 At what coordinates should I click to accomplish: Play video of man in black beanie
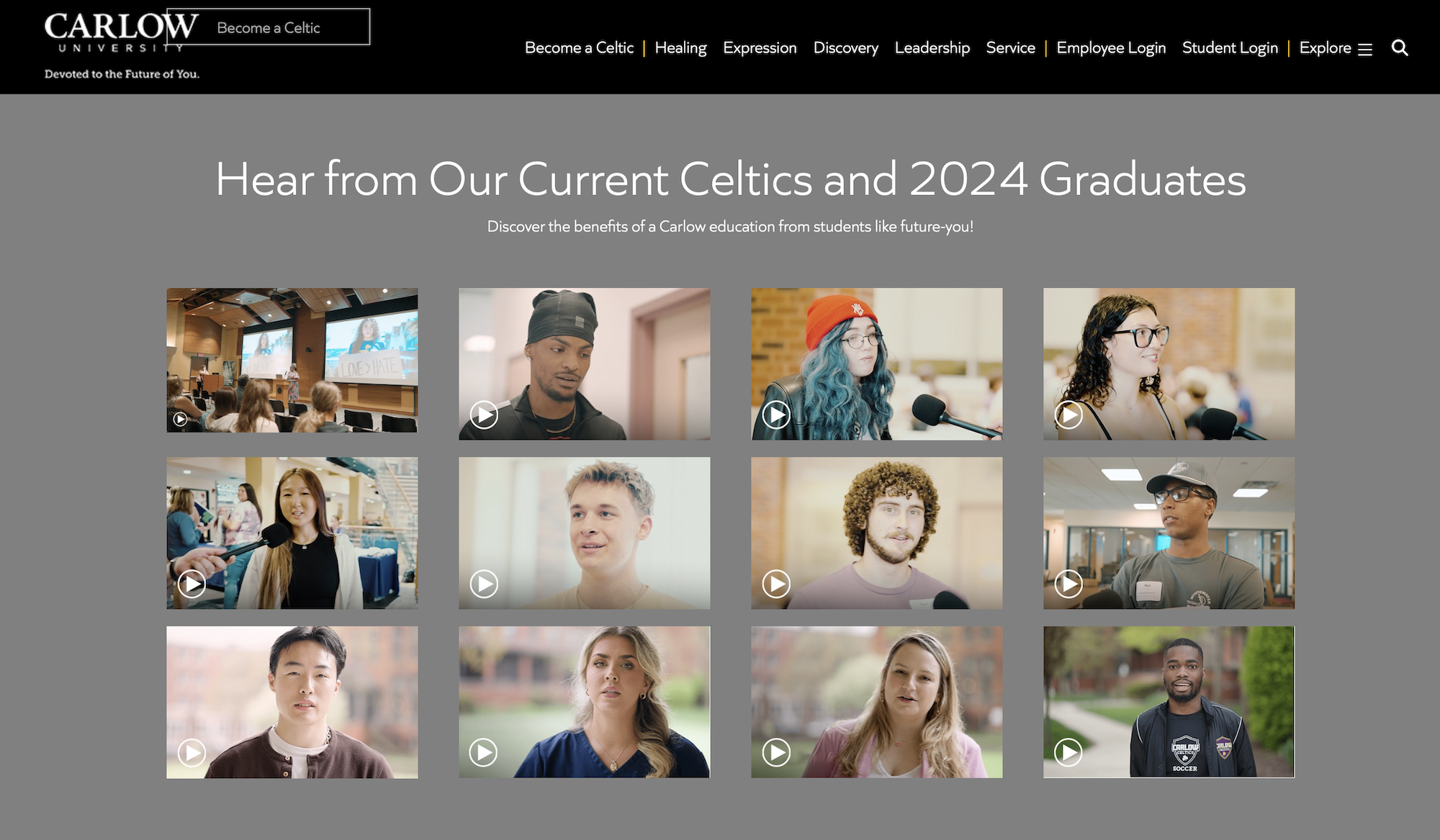click(484, 415)
